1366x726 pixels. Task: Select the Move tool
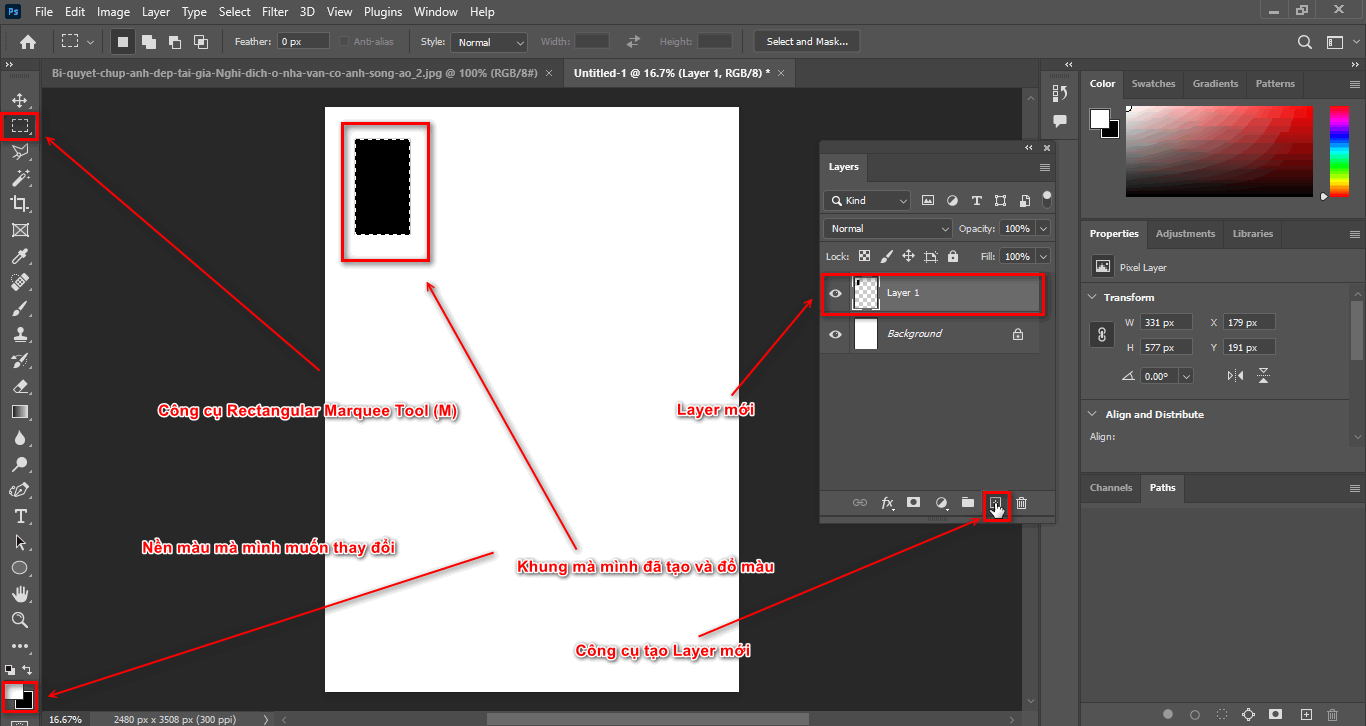(x=20, y=99)
